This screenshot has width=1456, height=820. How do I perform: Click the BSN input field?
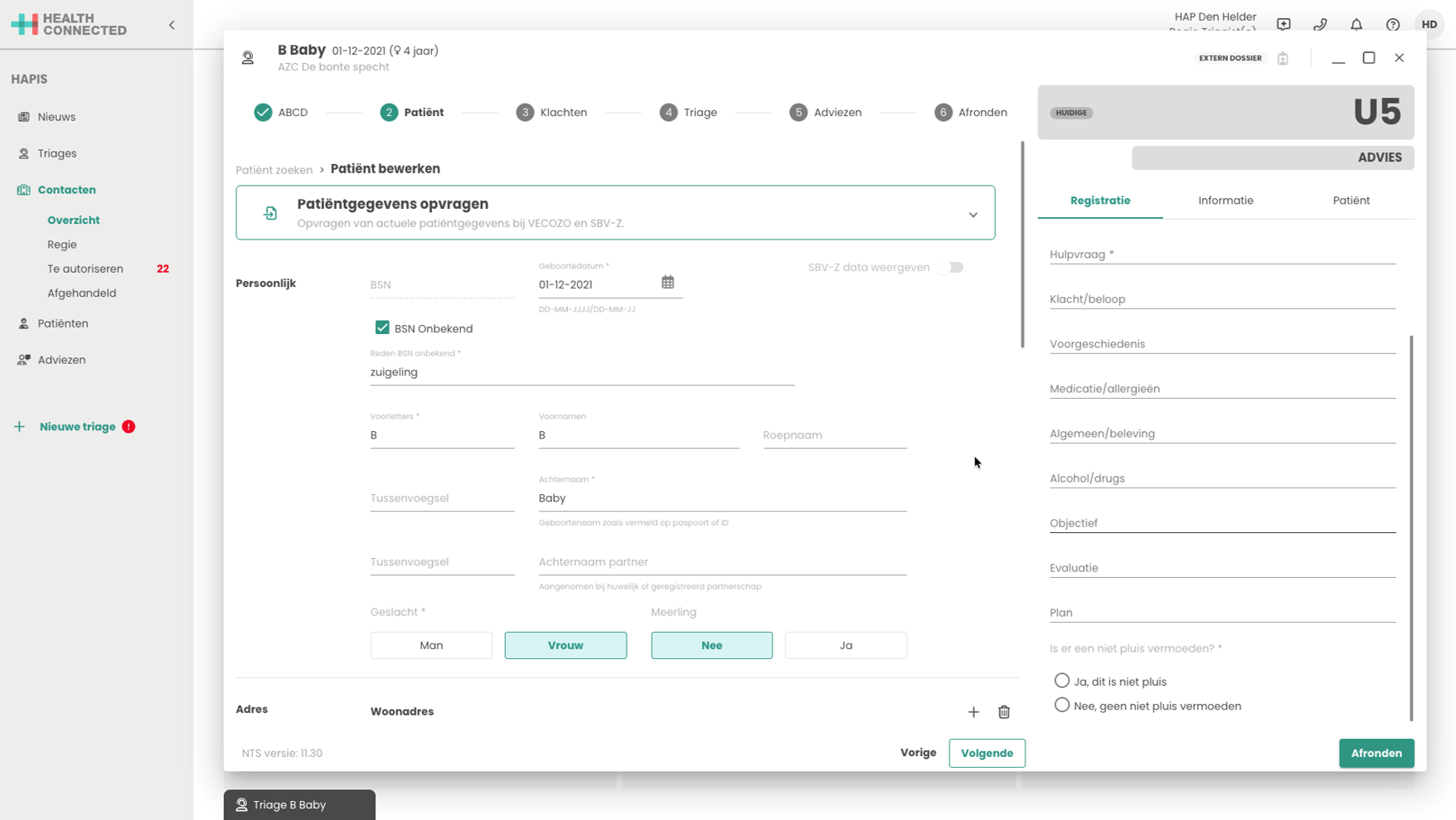442,285
